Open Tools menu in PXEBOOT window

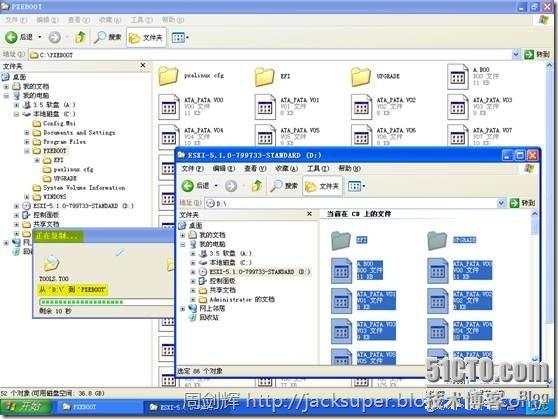141,20
